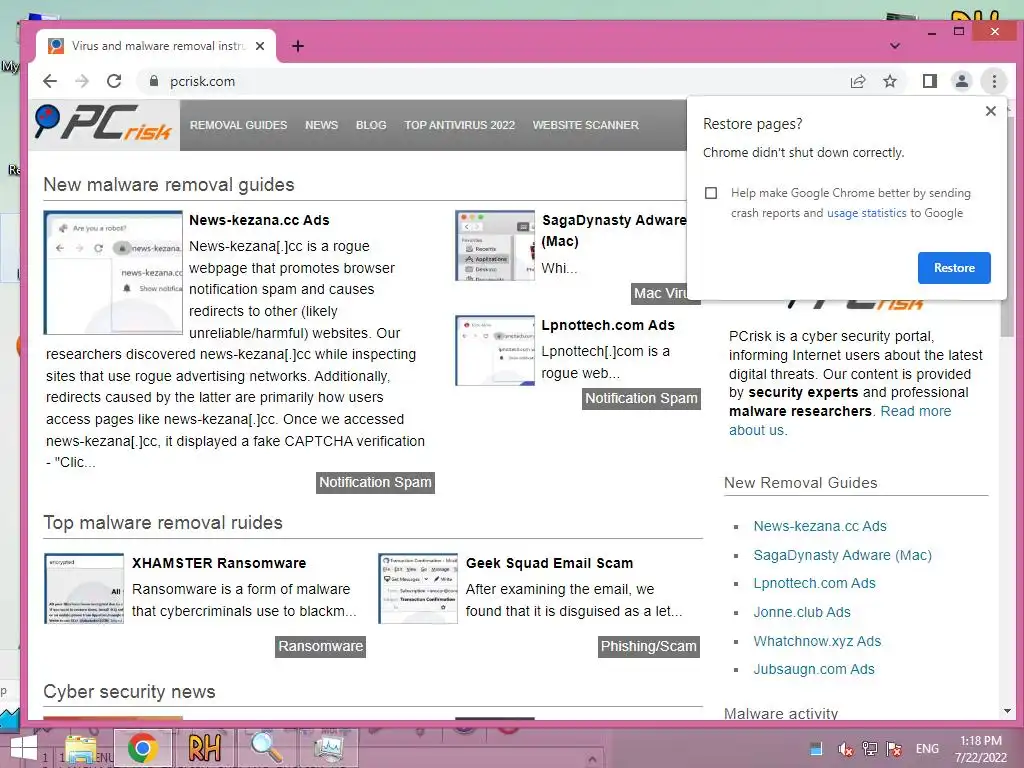Click the Chrome taskbar icon
1024x768 pixels.
[142, 748]
